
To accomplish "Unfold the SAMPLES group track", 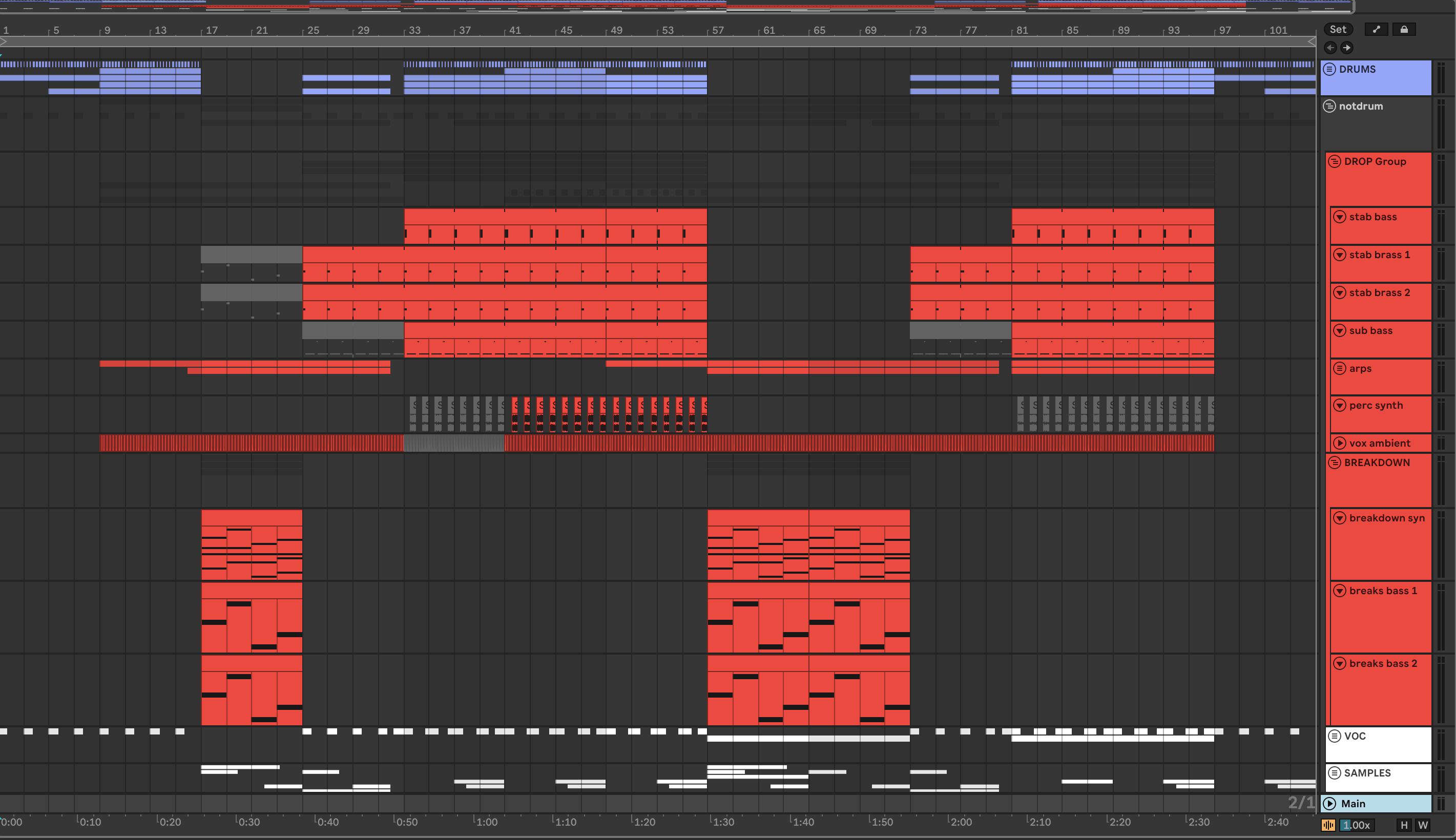I will pos(1334,773).
